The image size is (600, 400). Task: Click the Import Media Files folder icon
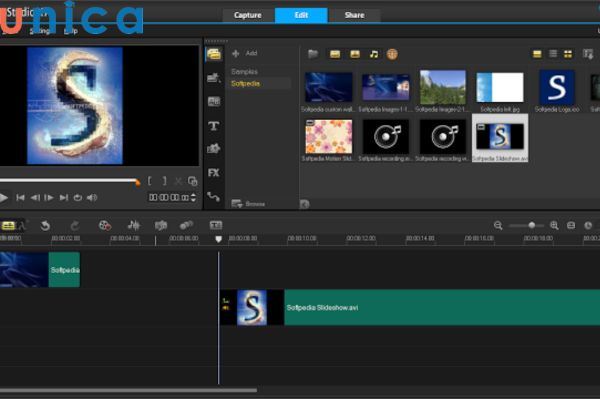313,54
